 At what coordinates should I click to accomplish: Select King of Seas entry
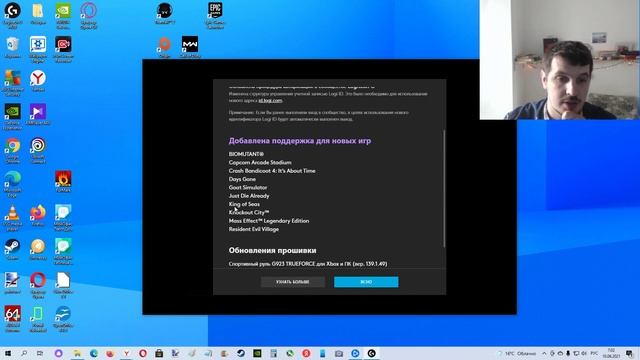[244, 204]
